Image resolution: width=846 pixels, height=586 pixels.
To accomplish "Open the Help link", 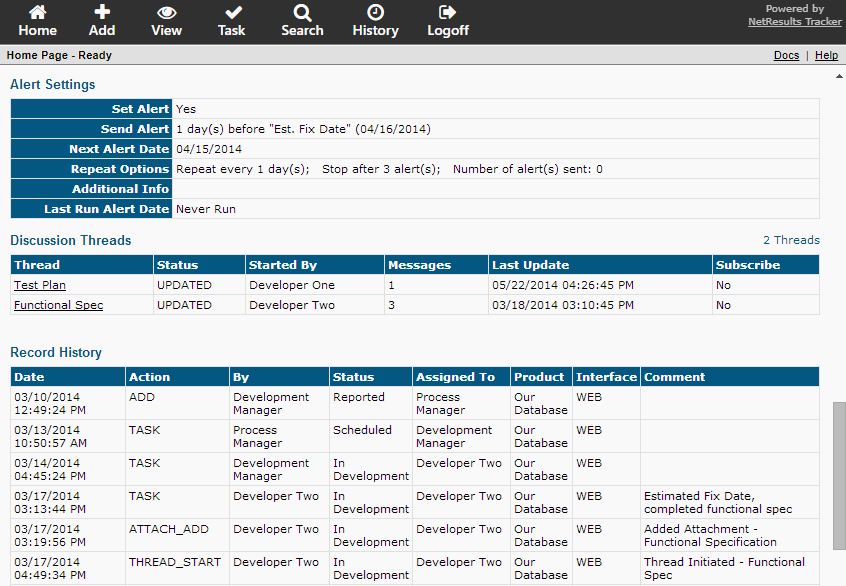I will tap(826, 55).
